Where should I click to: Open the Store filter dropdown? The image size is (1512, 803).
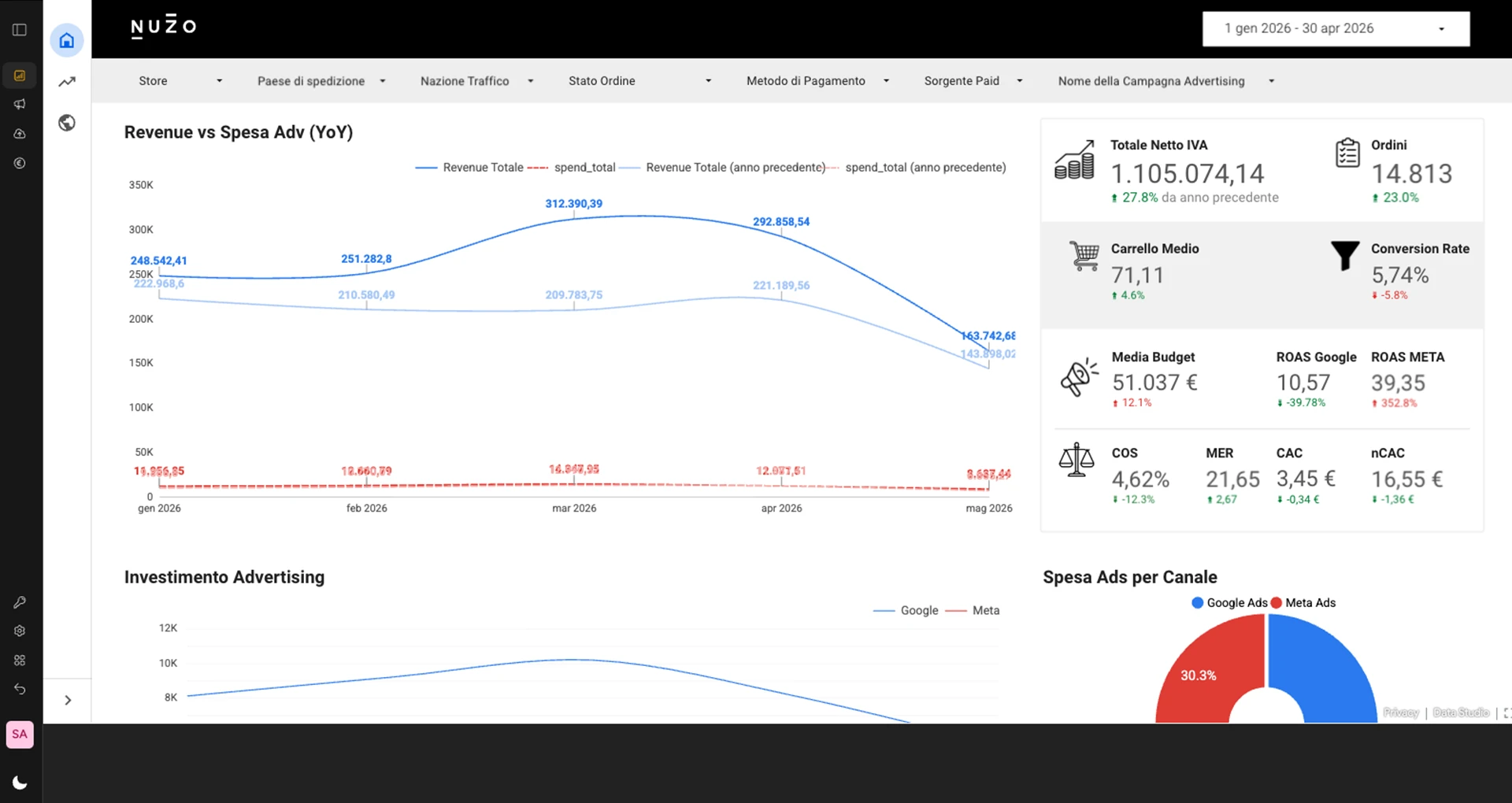pyautogui.click(x=180, y=80)
